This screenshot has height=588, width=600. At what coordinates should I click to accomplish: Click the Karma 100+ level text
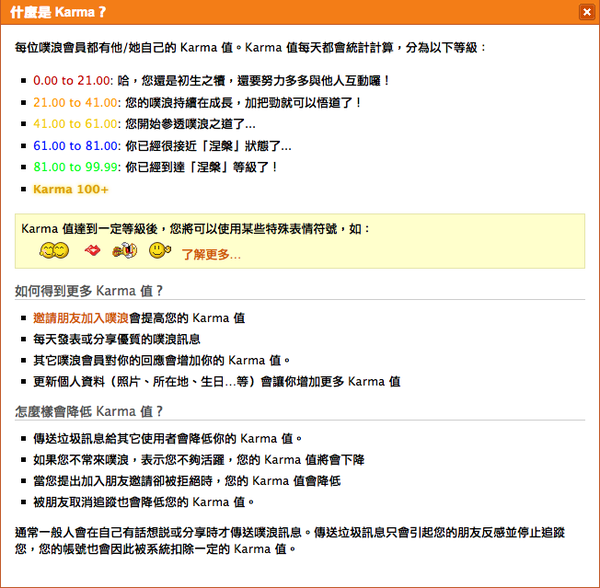(71, 189)
